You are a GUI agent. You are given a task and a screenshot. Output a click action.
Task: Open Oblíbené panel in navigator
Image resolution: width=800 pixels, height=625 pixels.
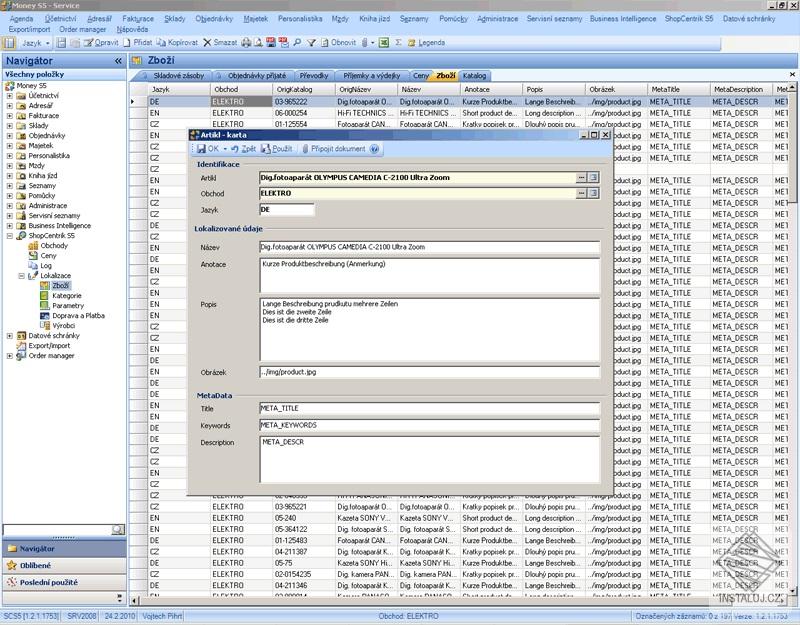tap(64, 565)
